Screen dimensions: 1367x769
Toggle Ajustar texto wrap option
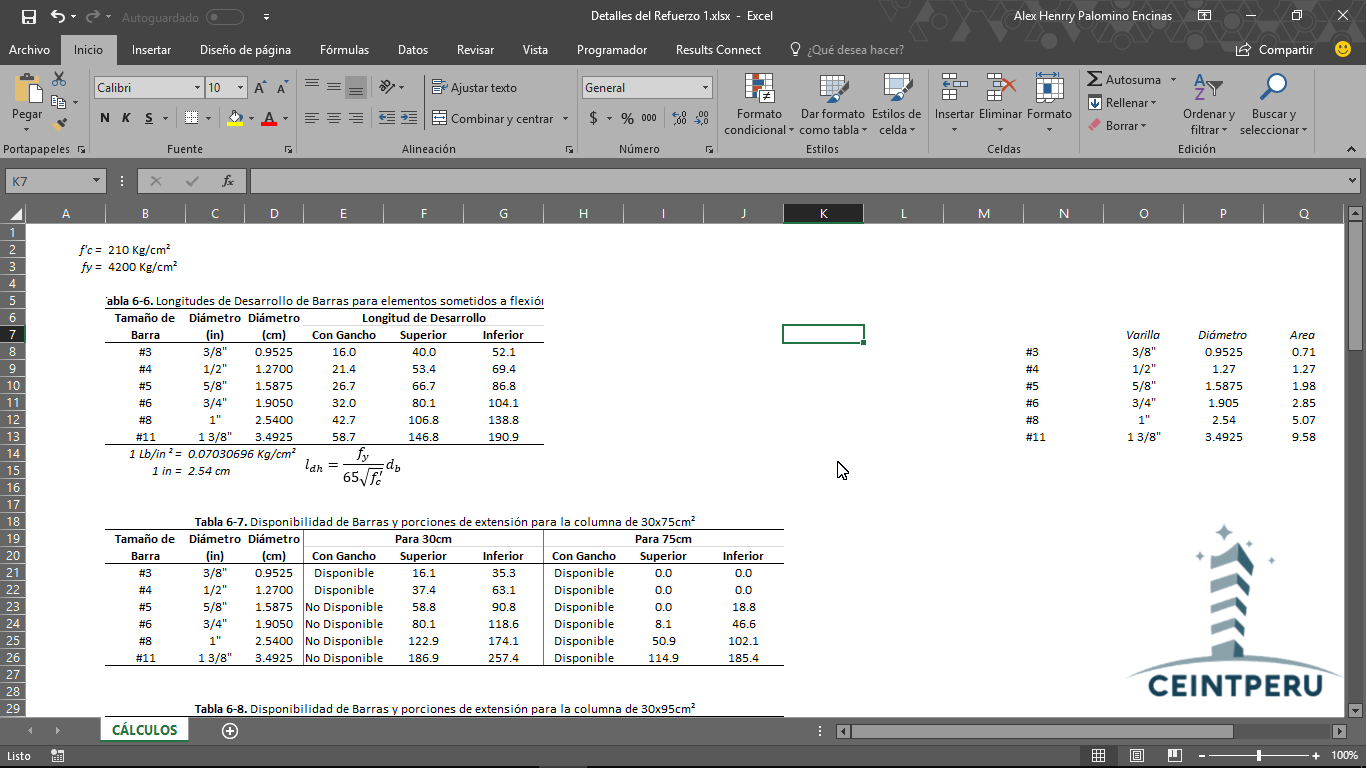(x=474, y=88)
